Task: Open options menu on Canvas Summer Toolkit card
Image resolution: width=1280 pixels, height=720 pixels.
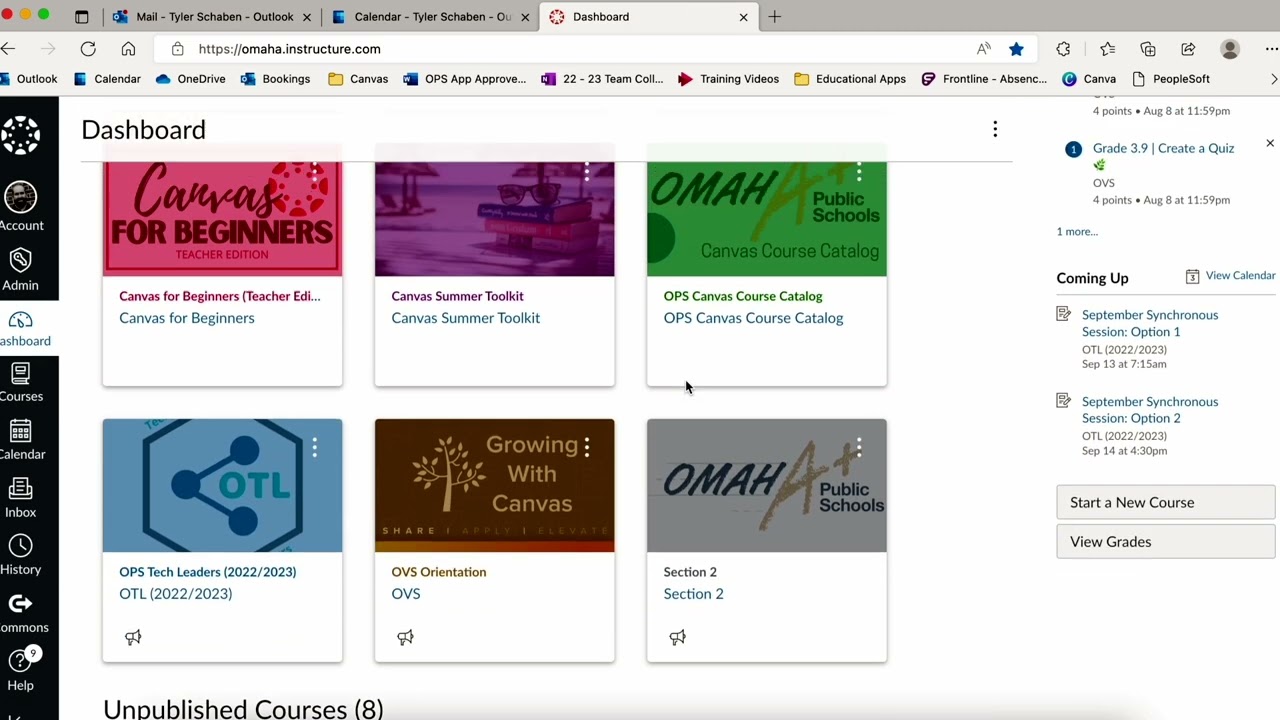Action: (587, 172)
